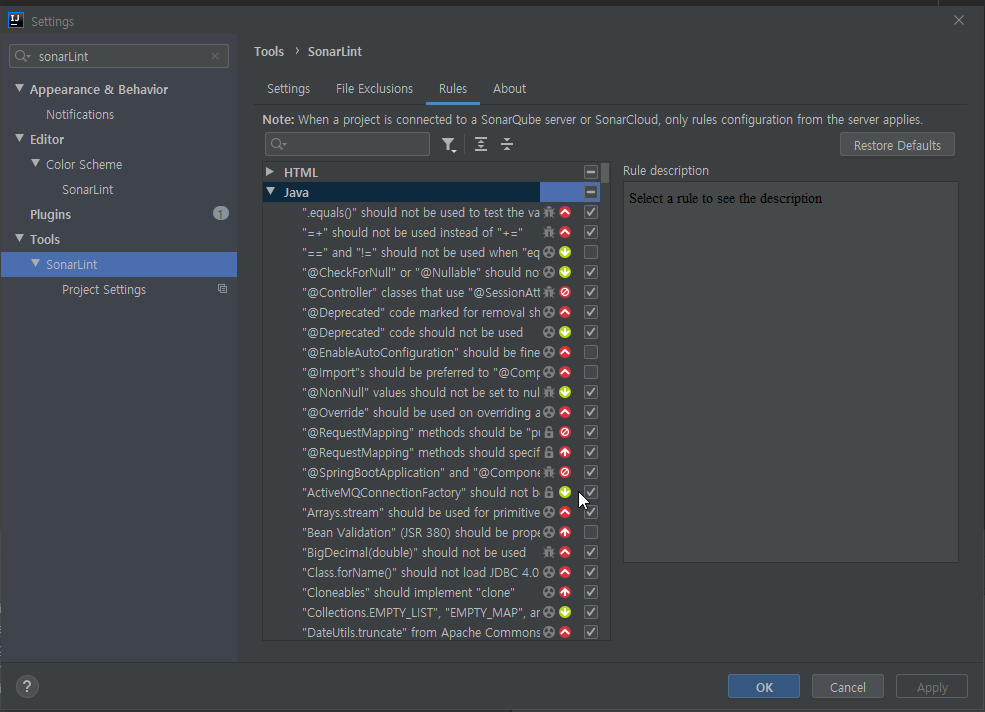Click code smell icon on "@Override" rule
The image size is (985, 712).
click(x=549, y=412)
